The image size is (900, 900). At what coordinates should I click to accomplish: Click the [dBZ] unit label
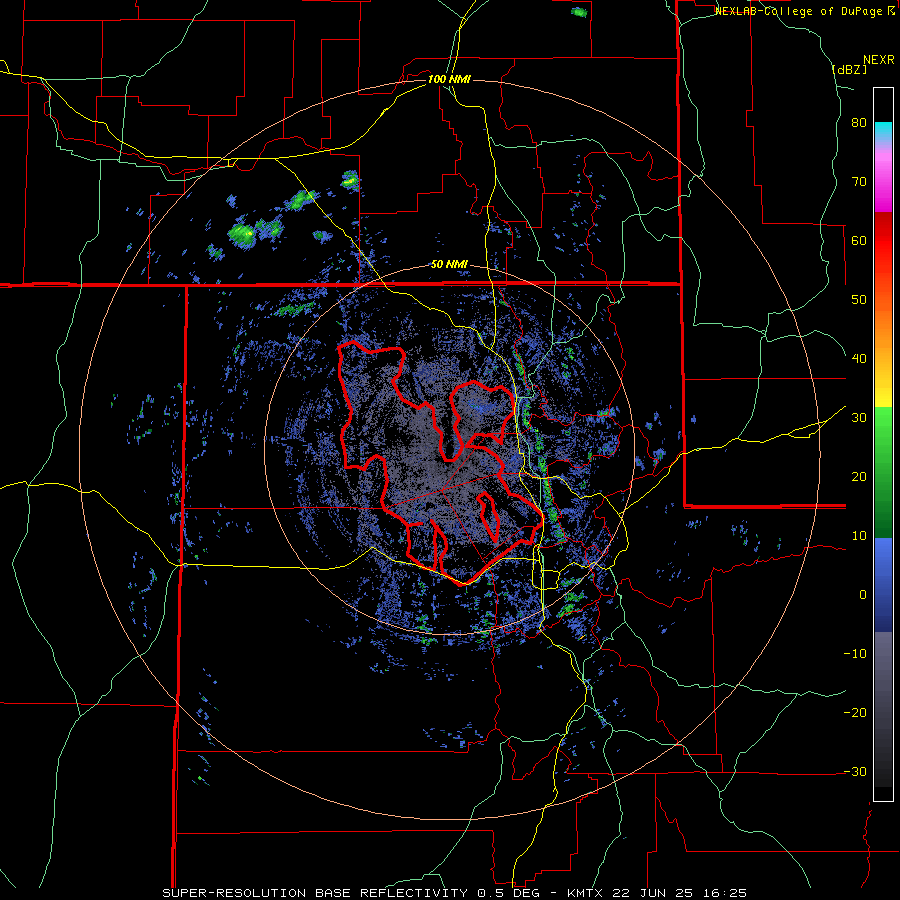849,70
